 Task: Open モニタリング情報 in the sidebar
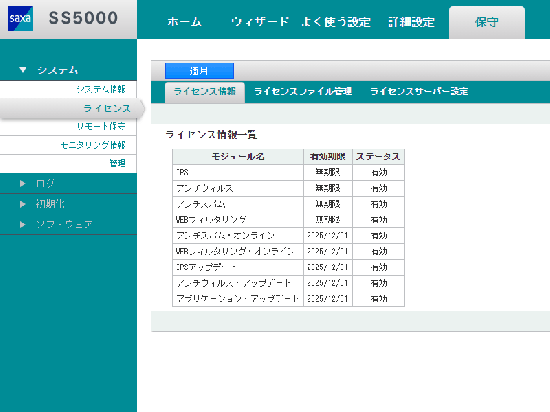pyautogui.click(x=93, y=145)
